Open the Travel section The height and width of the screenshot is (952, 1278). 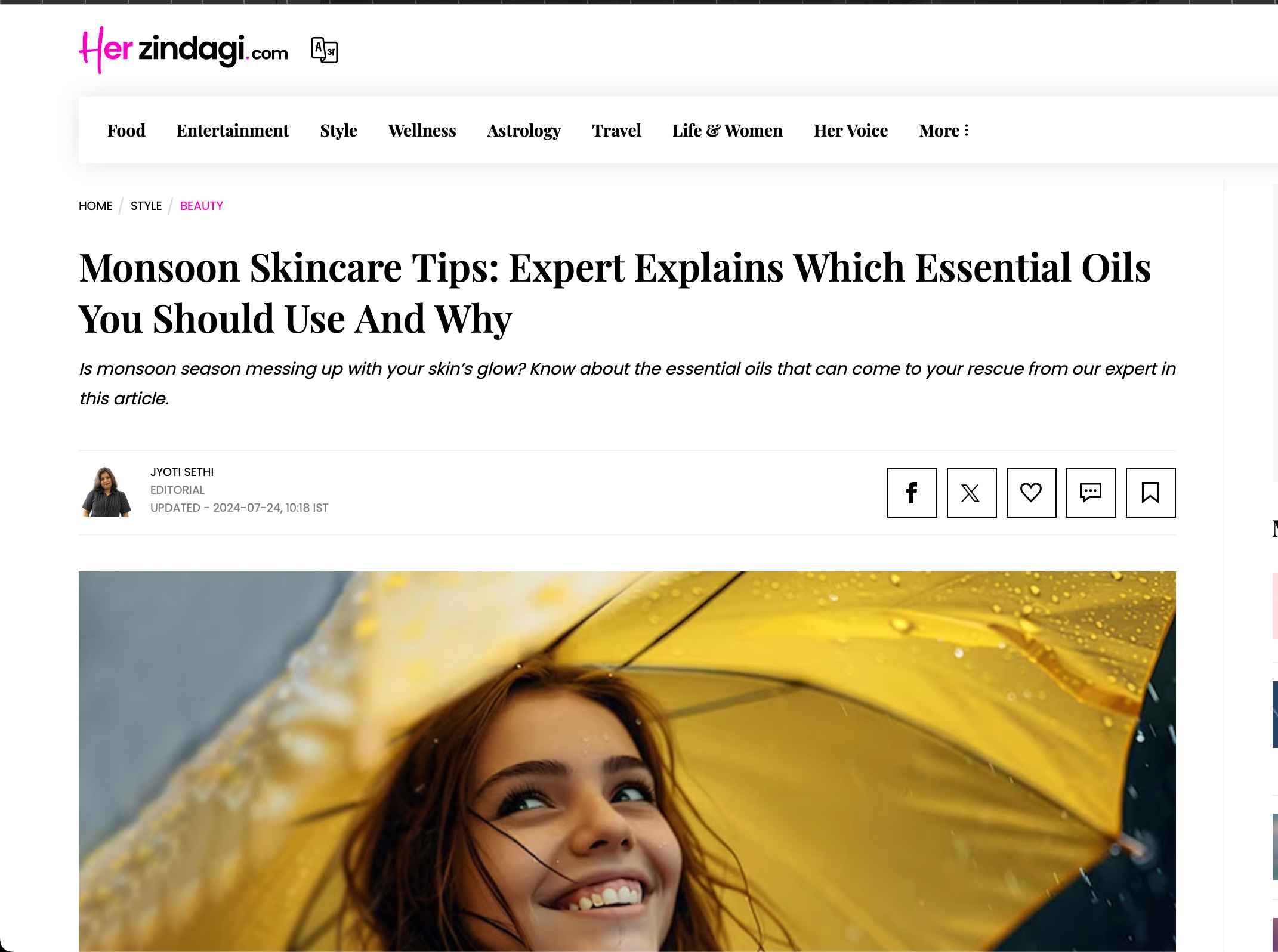tap(616, 131)
